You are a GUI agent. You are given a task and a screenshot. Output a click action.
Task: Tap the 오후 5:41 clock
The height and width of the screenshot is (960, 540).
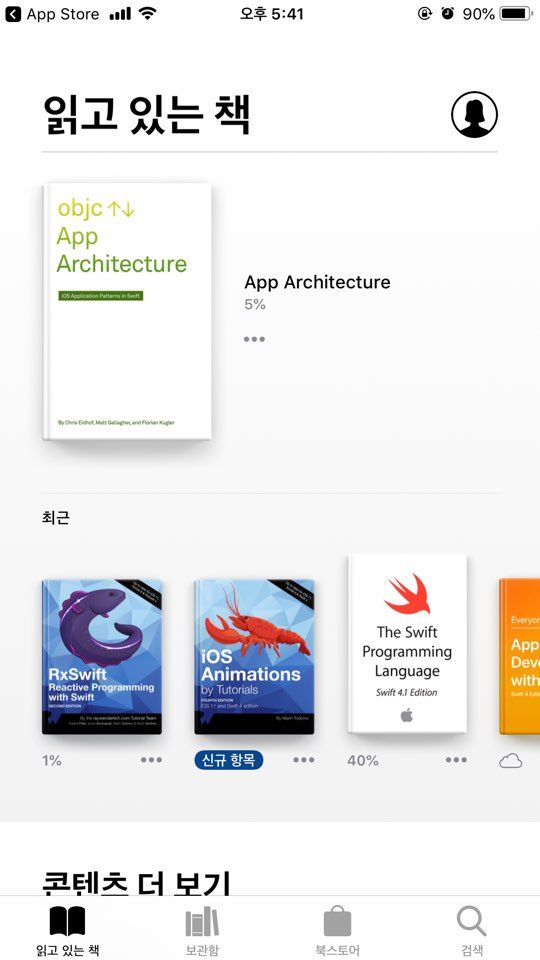(x=271, y=13)
